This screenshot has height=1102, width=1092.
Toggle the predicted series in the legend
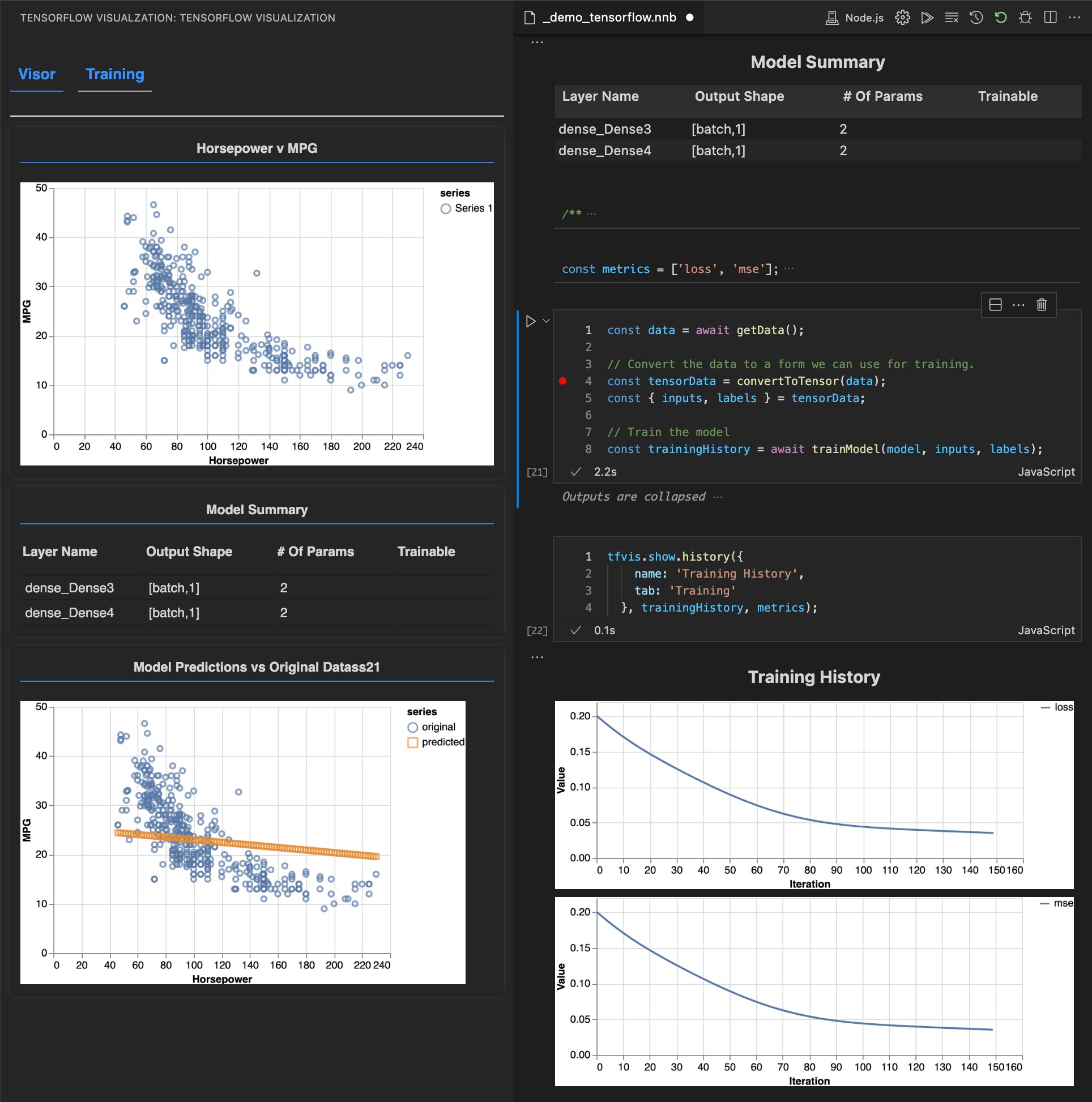click(x=436, y=742)
